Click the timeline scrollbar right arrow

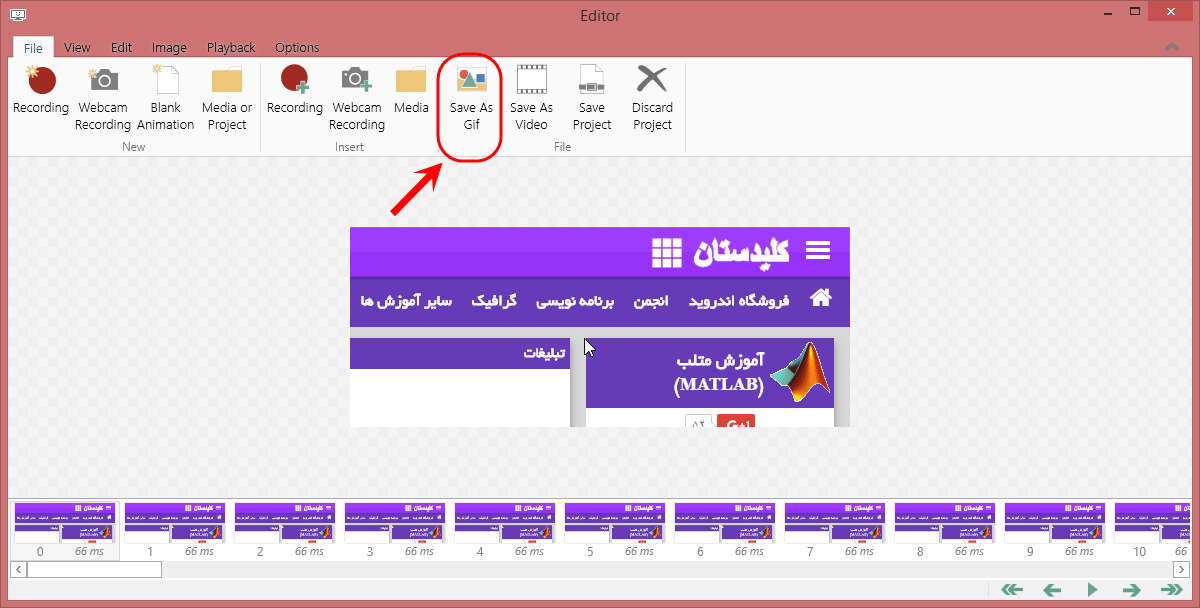coord(1181,569)
